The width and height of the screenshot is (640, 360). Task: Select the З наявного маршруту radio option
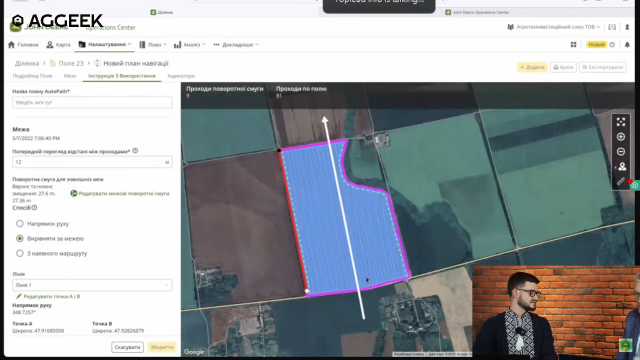(20, 253)
